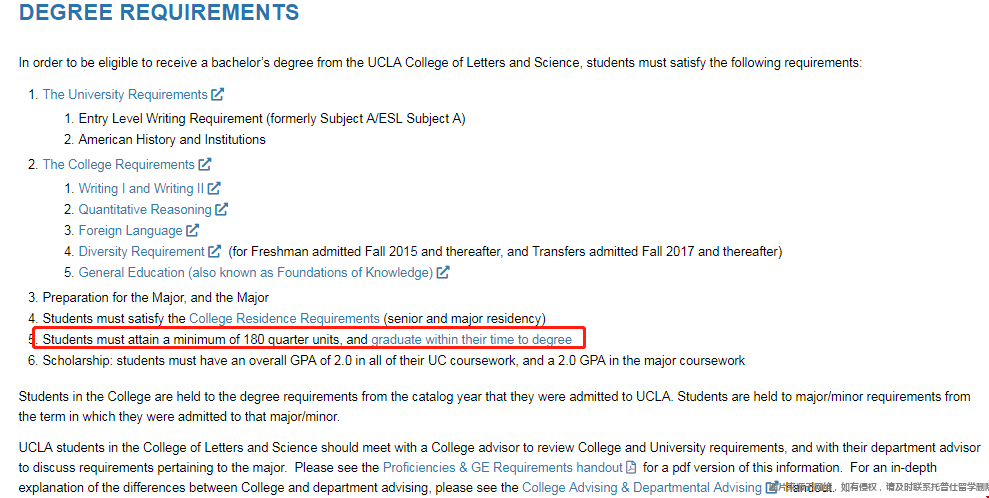Click external-link icon after General Education link
Screen dimensions: 989x498
(x=443, y=273)
